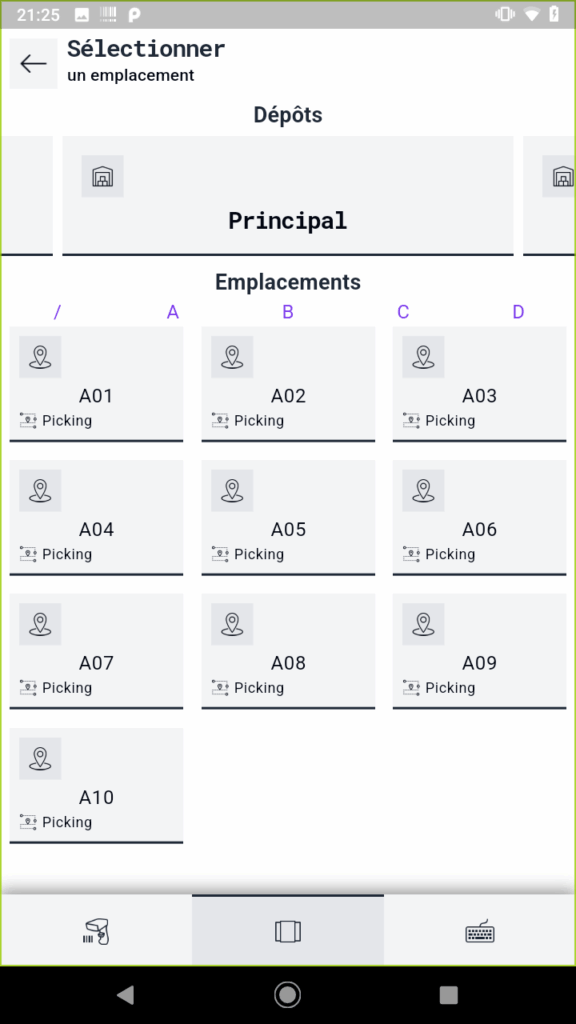Image resolution: width=576 pixels, height=1024 pixels.
Task: Filter locations by letter C
Action: (403, 312)
